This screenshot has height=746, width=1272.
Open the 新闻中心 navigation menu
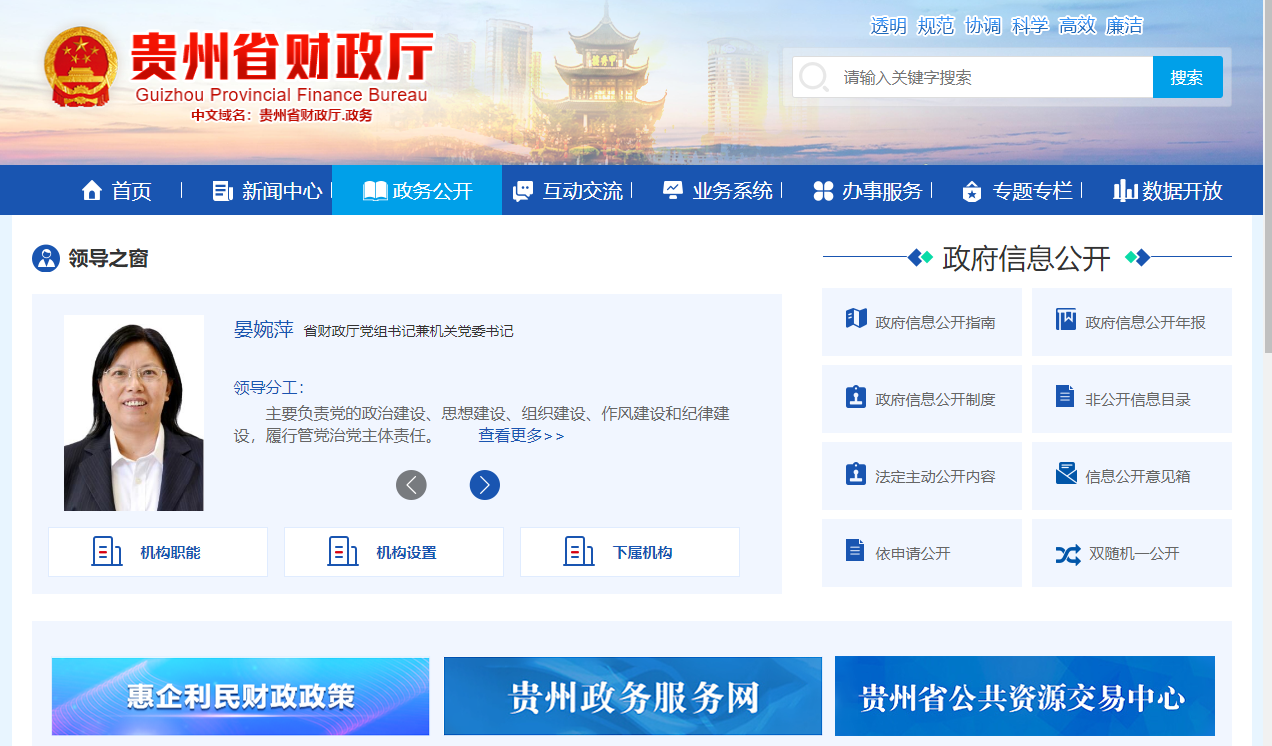point(268,191)
